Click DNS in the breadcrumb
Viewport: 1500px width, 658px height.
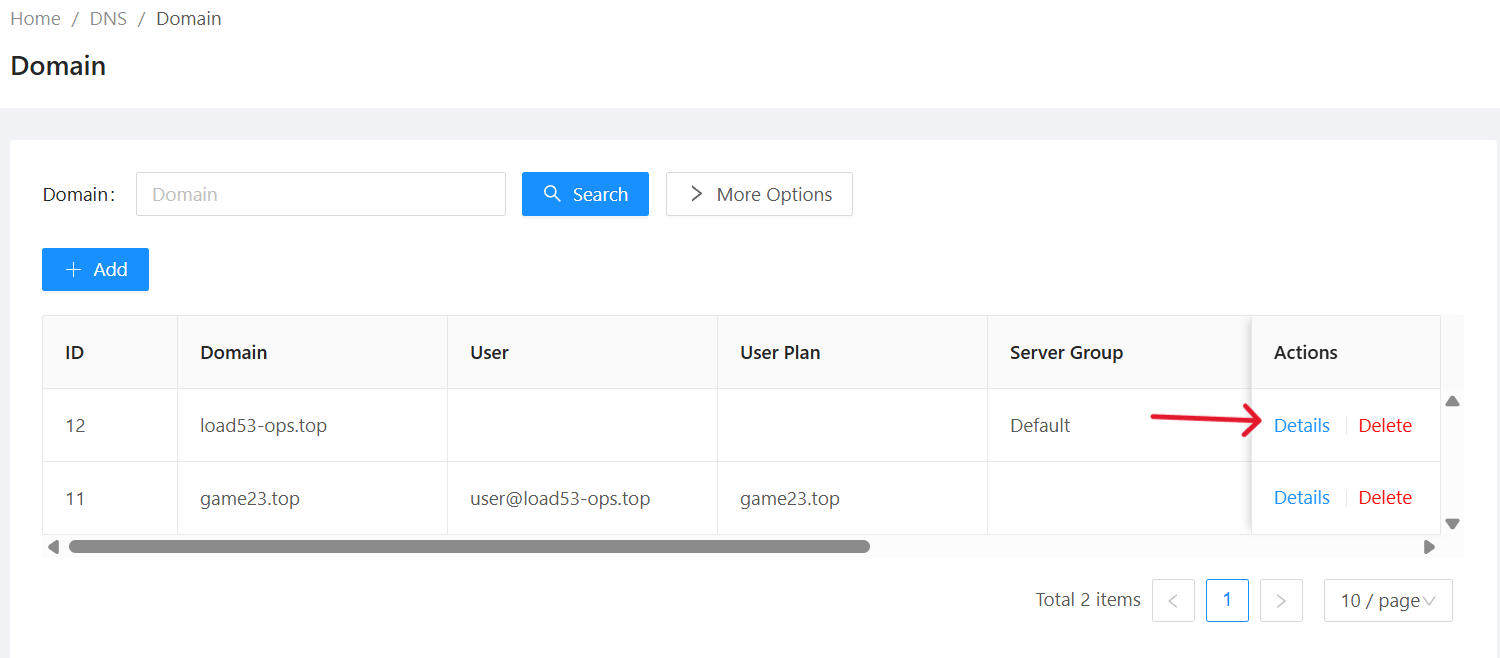(x=108, y=19)
